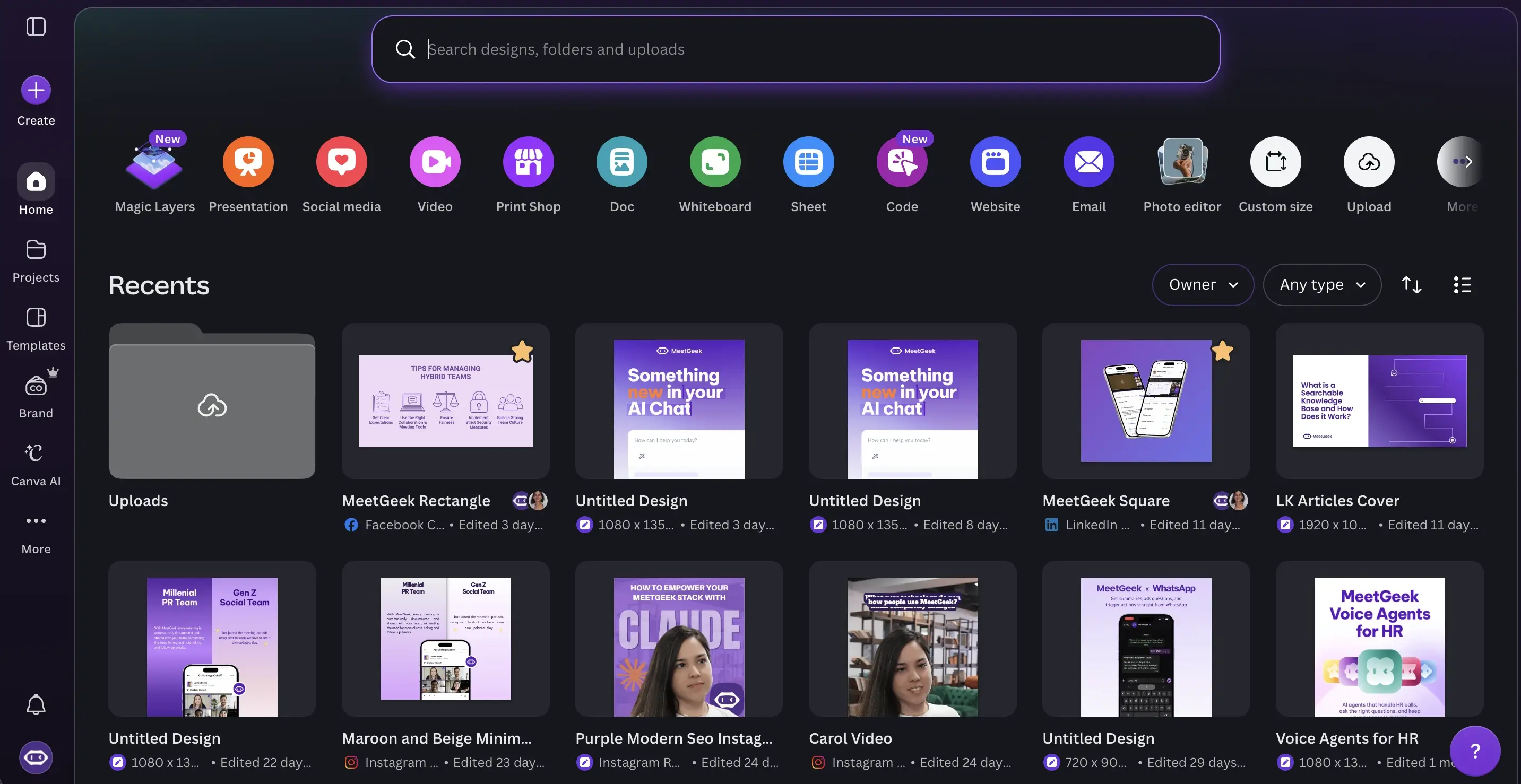Click the MeetGeek Rectangle title

coord(416,501)
